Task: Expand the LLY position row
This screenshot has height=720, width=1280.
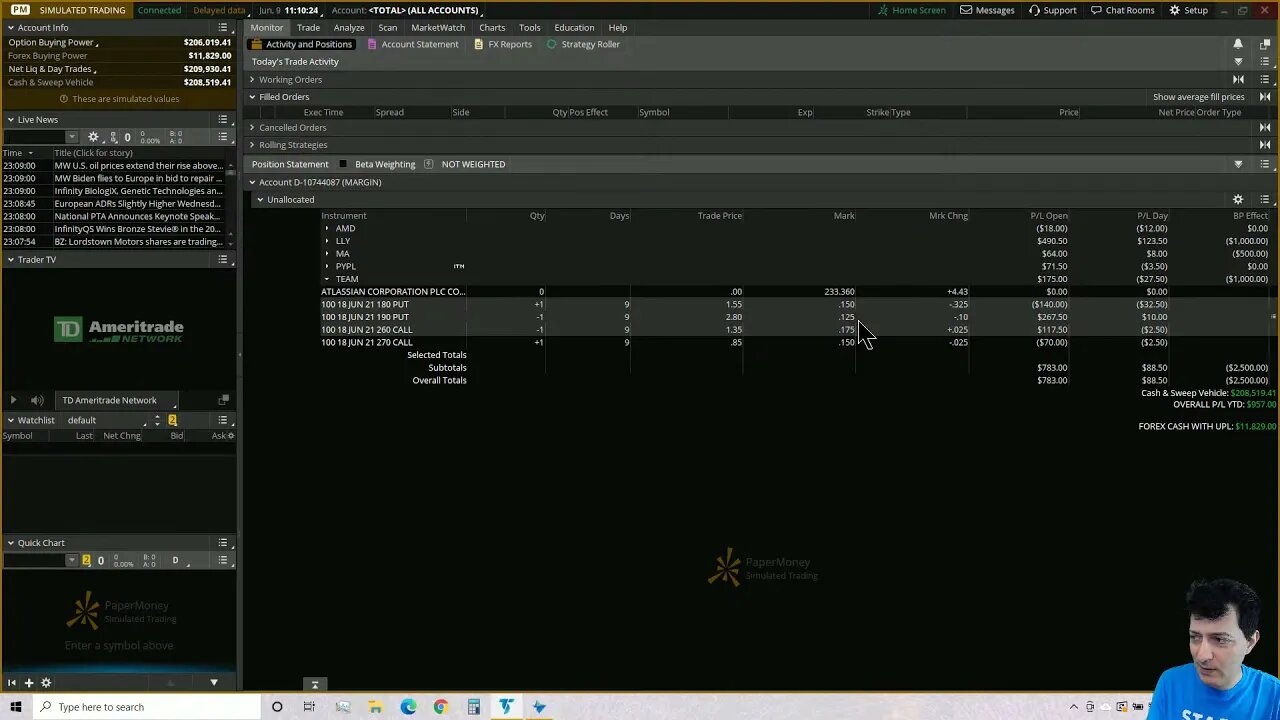Action: click(326, 241)
